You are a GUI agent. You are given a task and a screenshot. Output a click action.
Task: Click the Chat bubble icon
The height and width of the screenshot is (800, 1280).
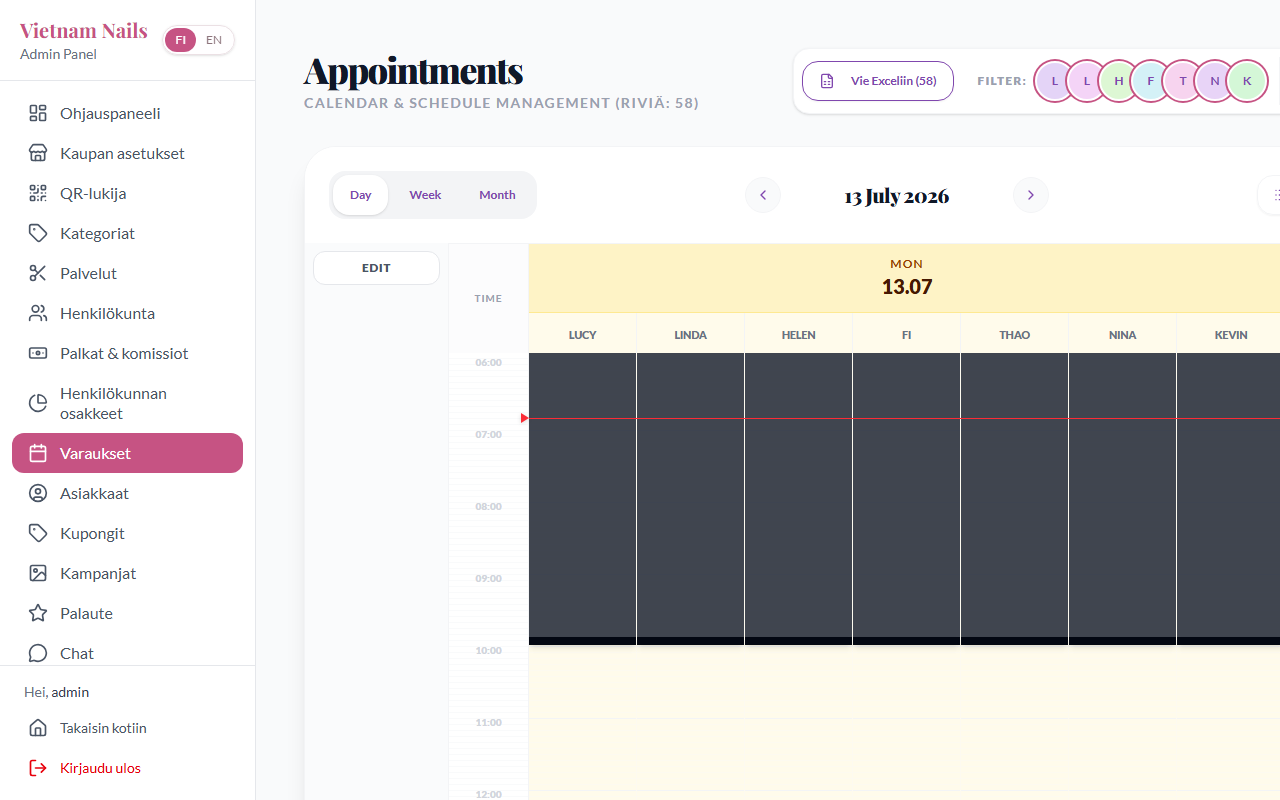38,653
